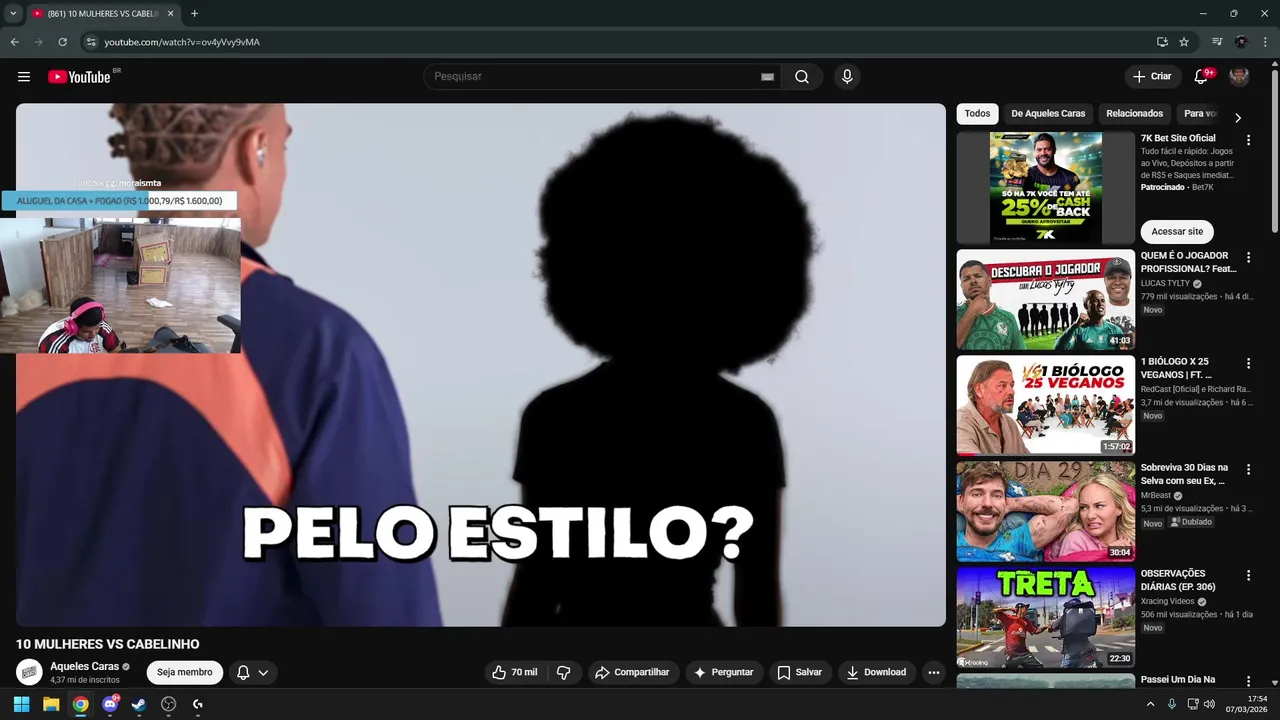
Task: Open options for OBSERVAÇÕES DIÁRIAS video
Action: [x=1248, y=576]
